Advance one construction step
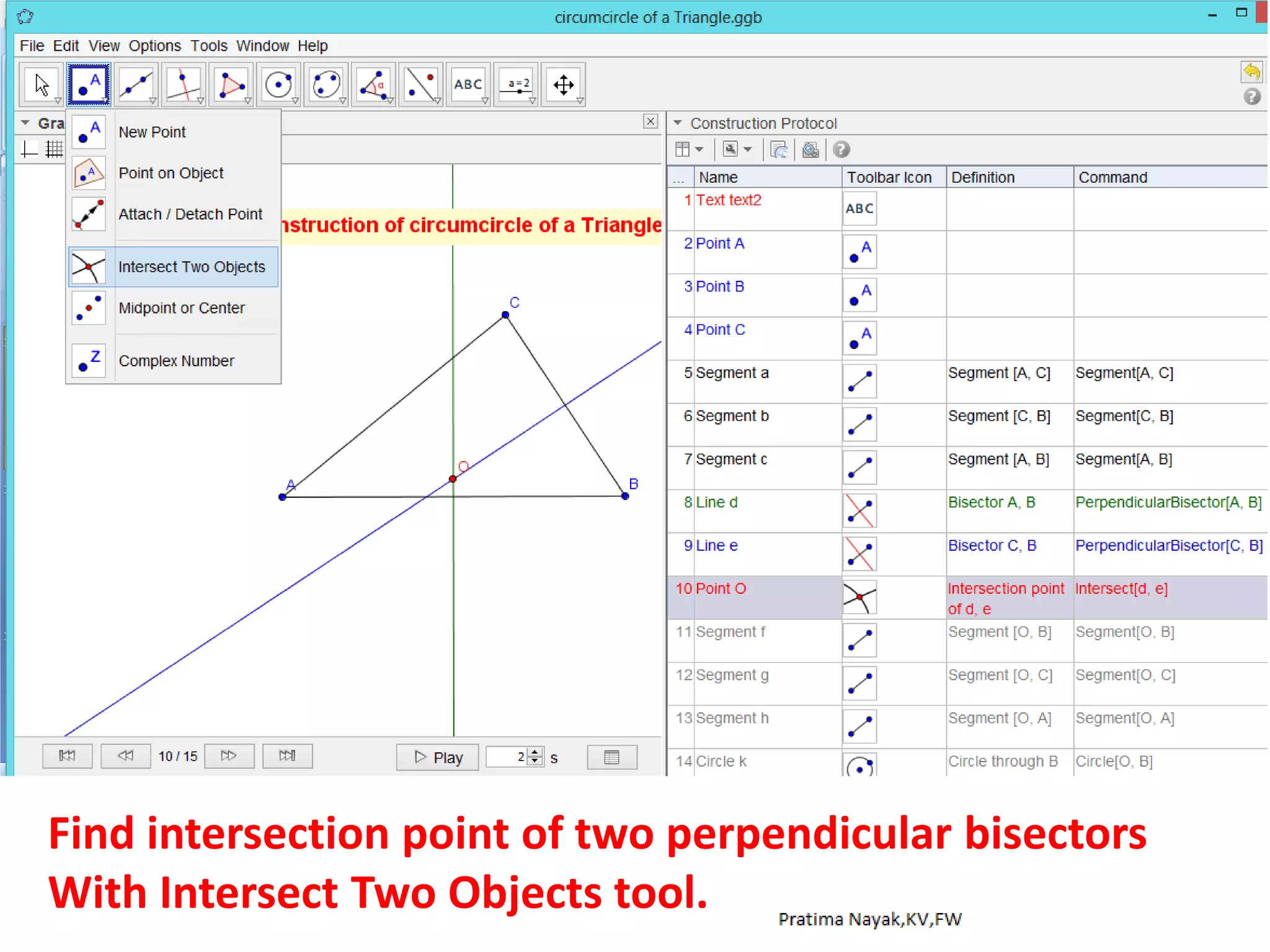The image size is (1270, 952). 229,756
